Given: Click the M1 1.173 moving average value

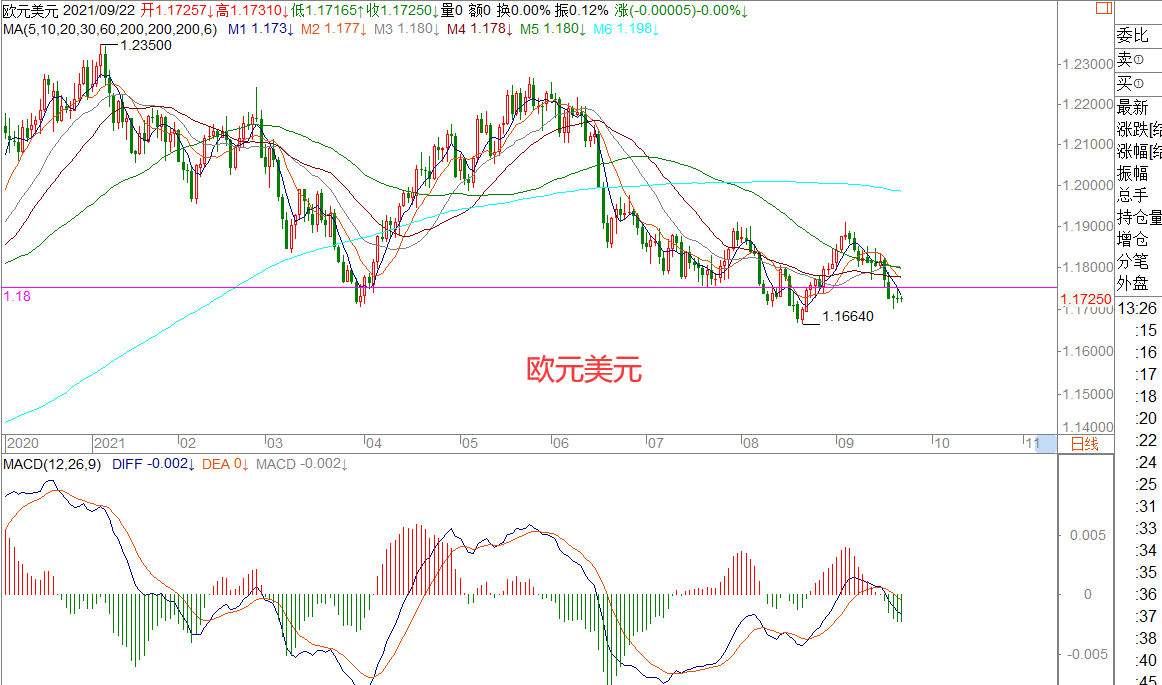Looking at the screenshot, I should pos(261,29).
